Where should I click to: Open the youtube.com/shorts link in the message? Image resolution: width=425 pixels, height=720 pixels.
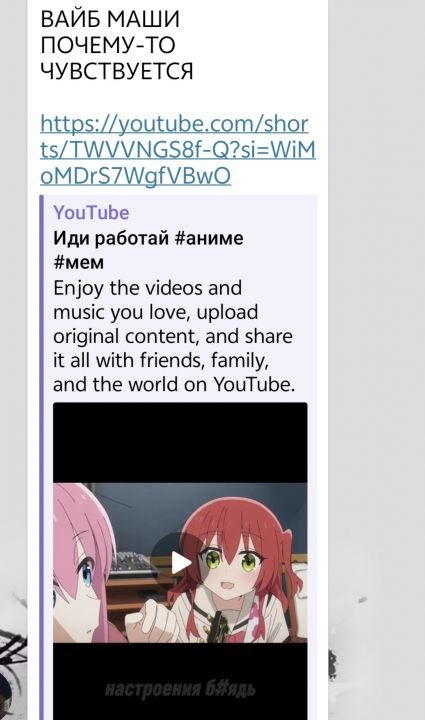(x=178, y=150)
